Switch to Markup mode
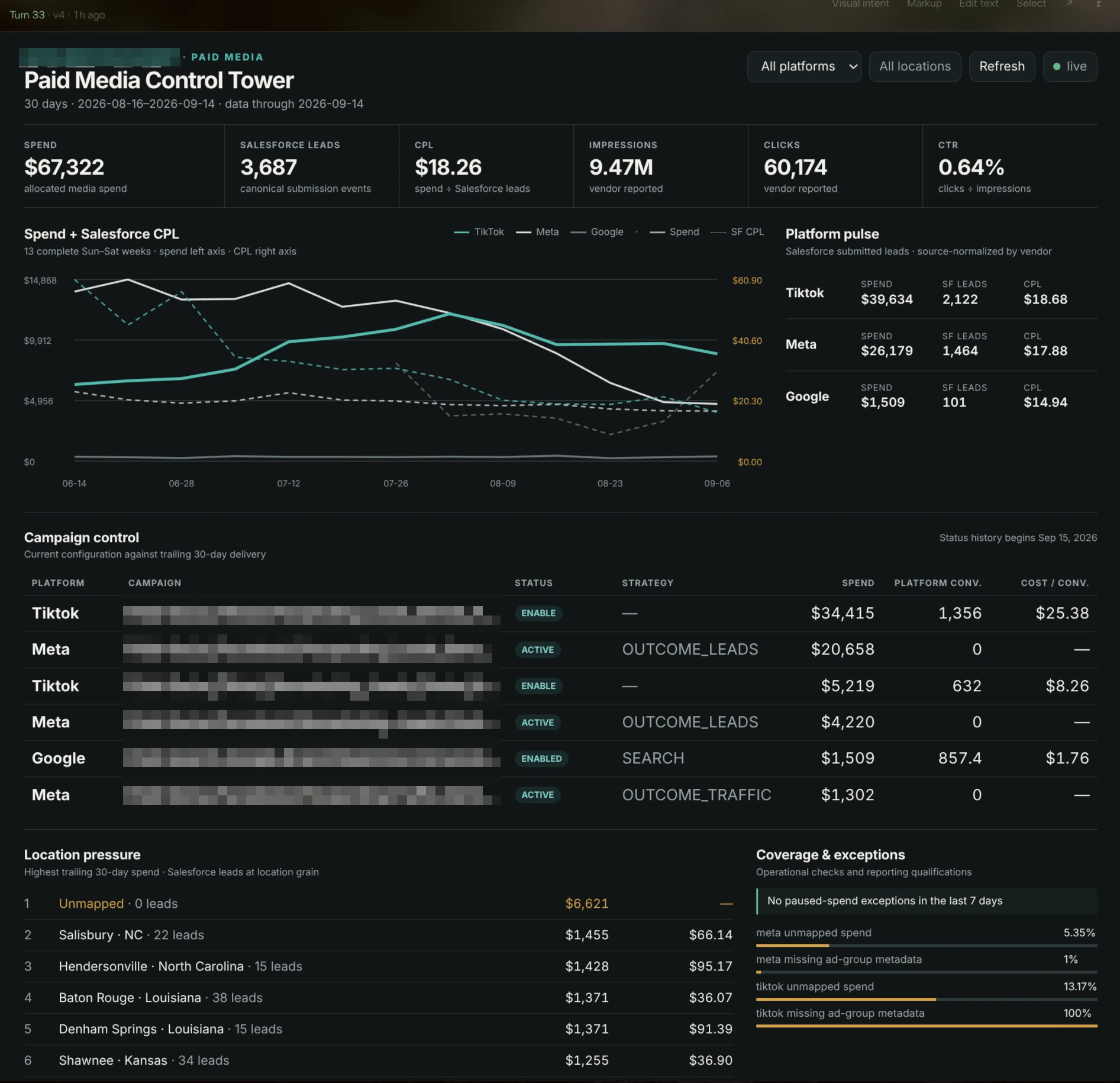The image size is (1120, 1083). [x=924, y=4]
